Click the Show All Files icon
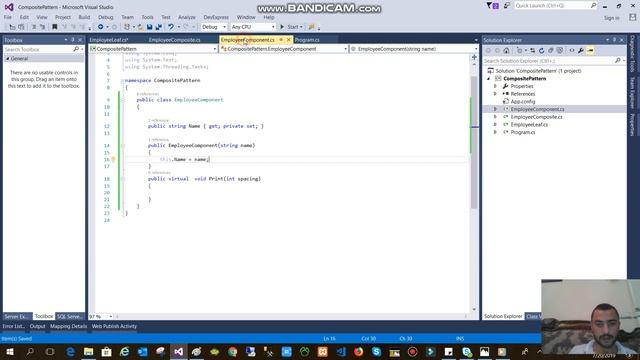This screenshot has width=640, height=360. coord(560,51)
